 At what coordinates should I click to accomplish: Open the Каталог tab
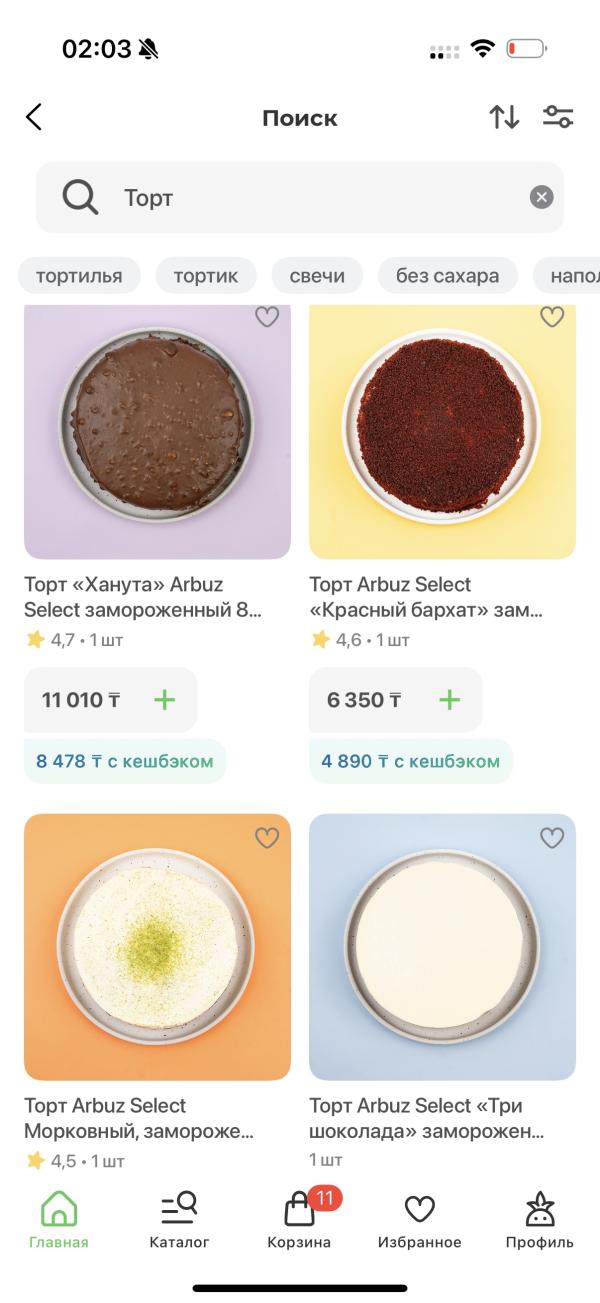(179, 1220)
